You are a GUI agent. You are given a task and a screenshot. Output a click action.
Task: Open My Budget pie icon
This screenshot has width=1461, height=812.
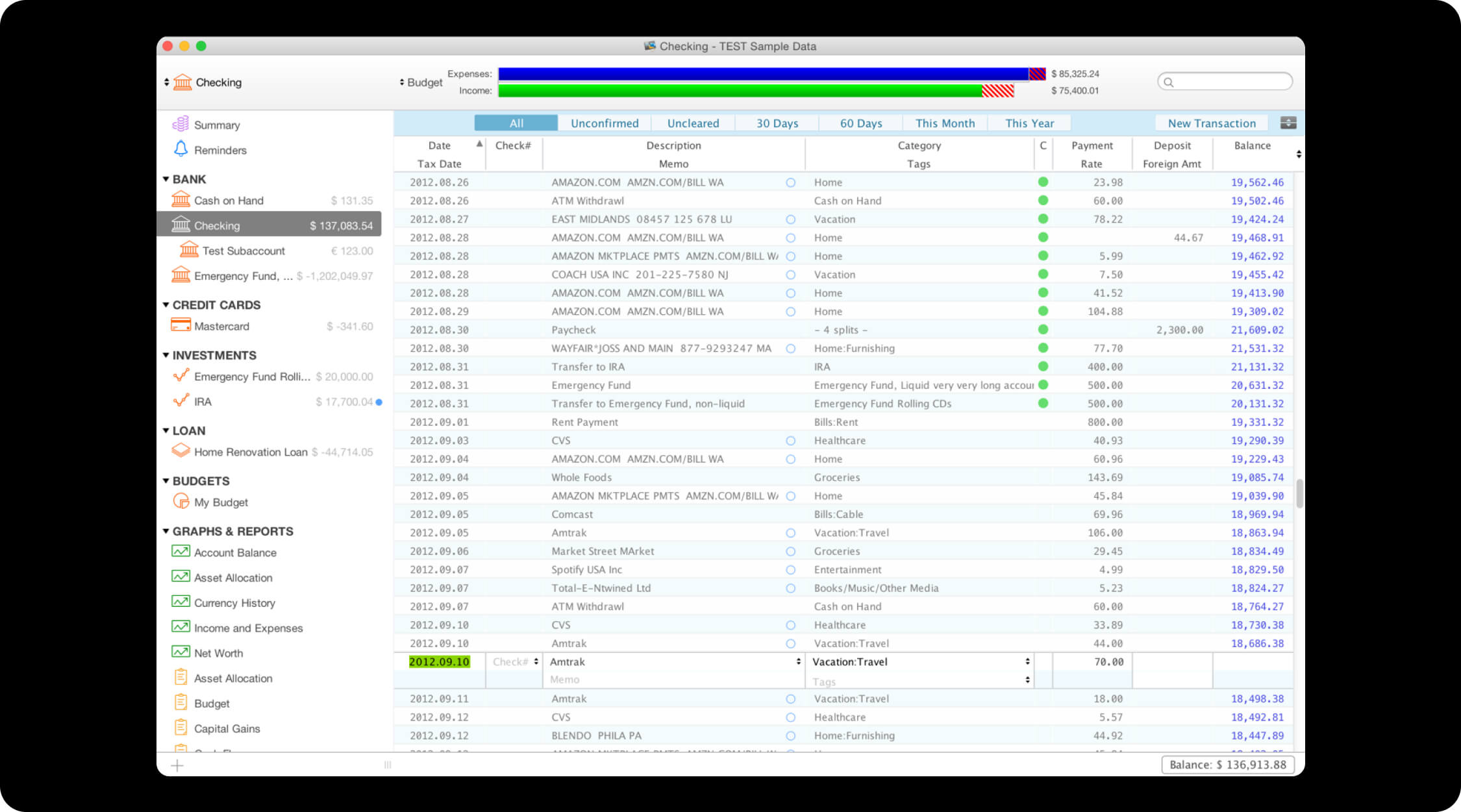[181, 501]
